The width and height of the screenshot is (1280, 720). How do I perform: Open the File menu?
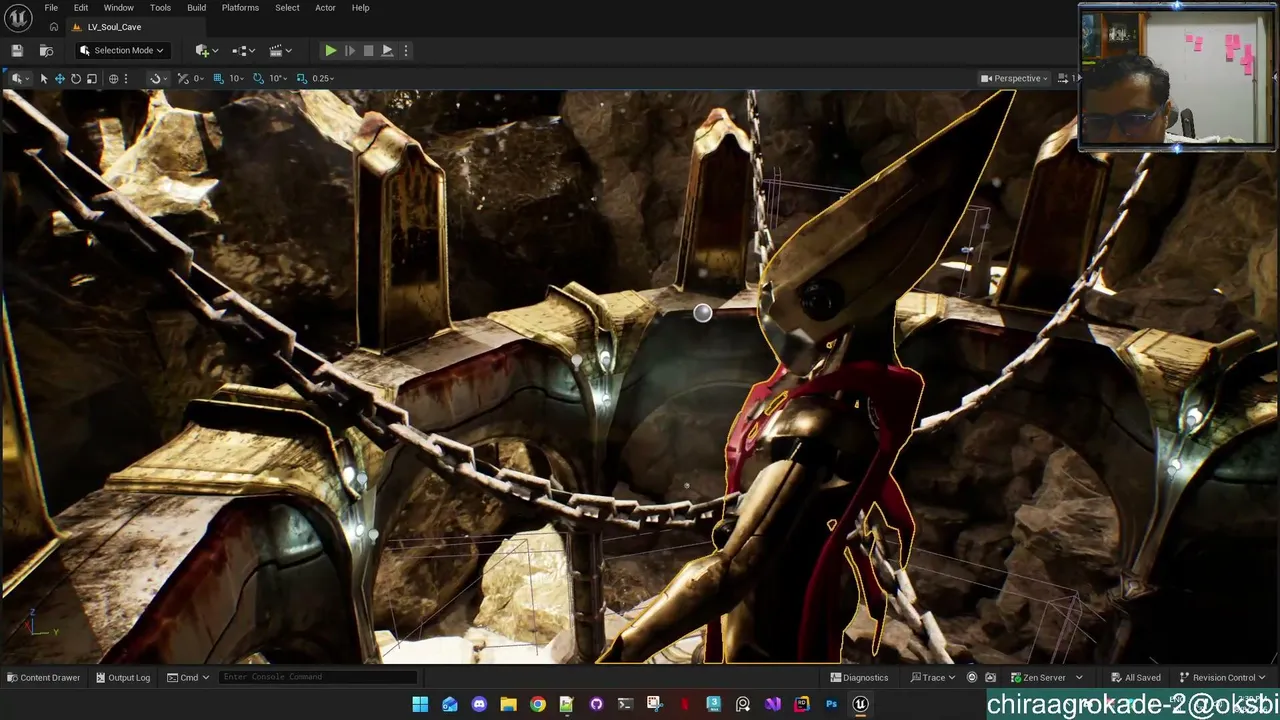51,8
